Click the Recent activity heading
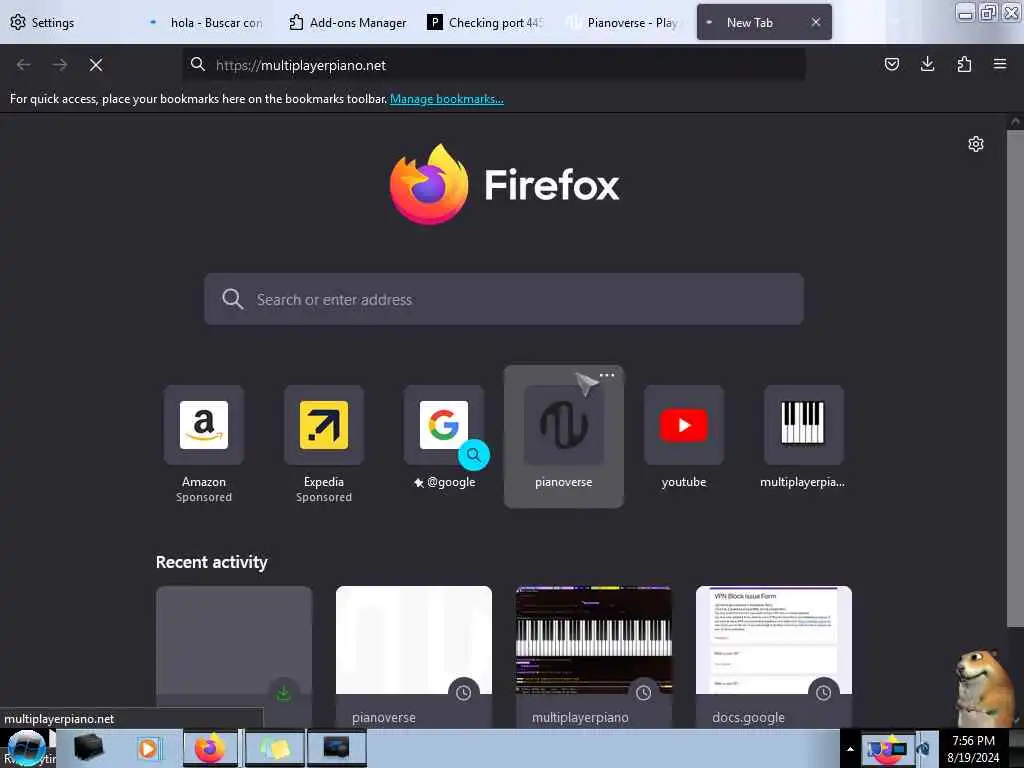The height and width of the screenshot is (768, 1024). [212, 562]
